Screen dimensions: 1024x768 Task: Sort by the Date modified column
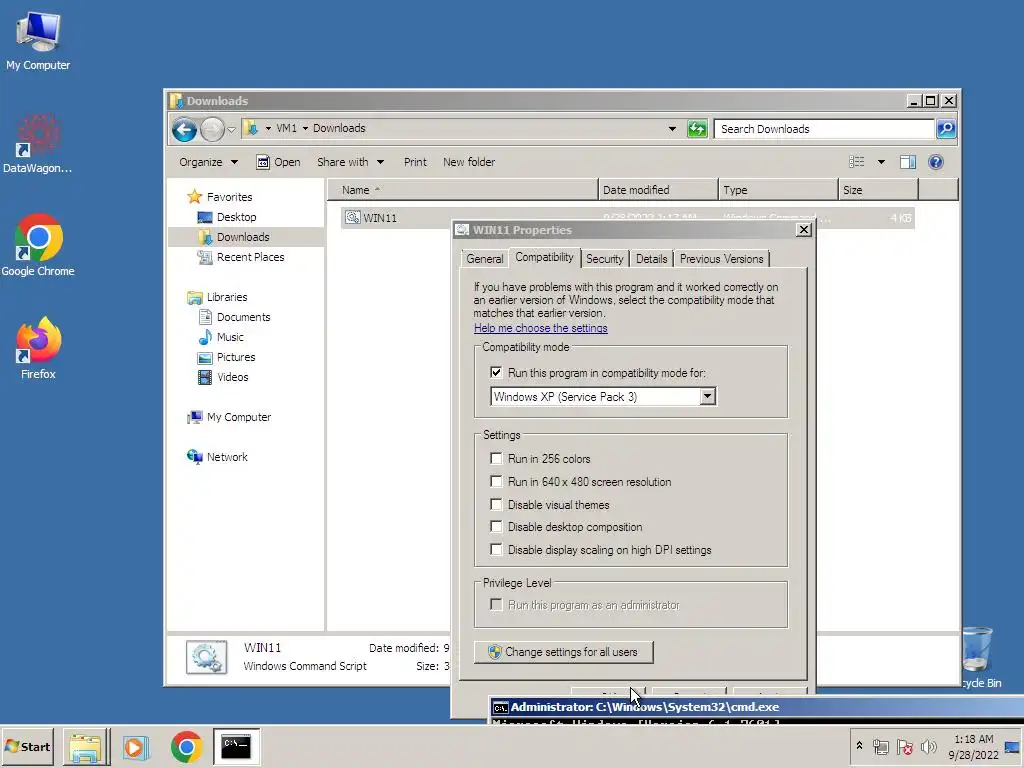coord(658,190)
